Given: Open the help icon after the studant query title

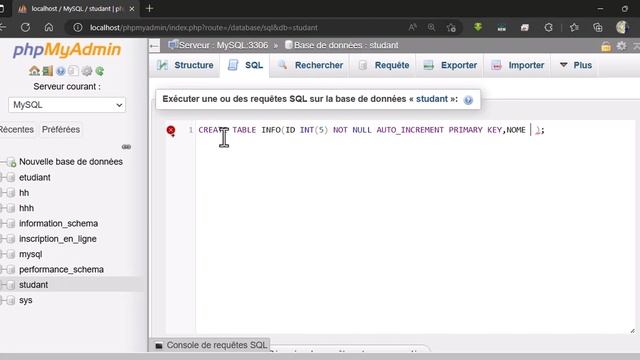Looking at the screenshot, I should pos(468,100).
